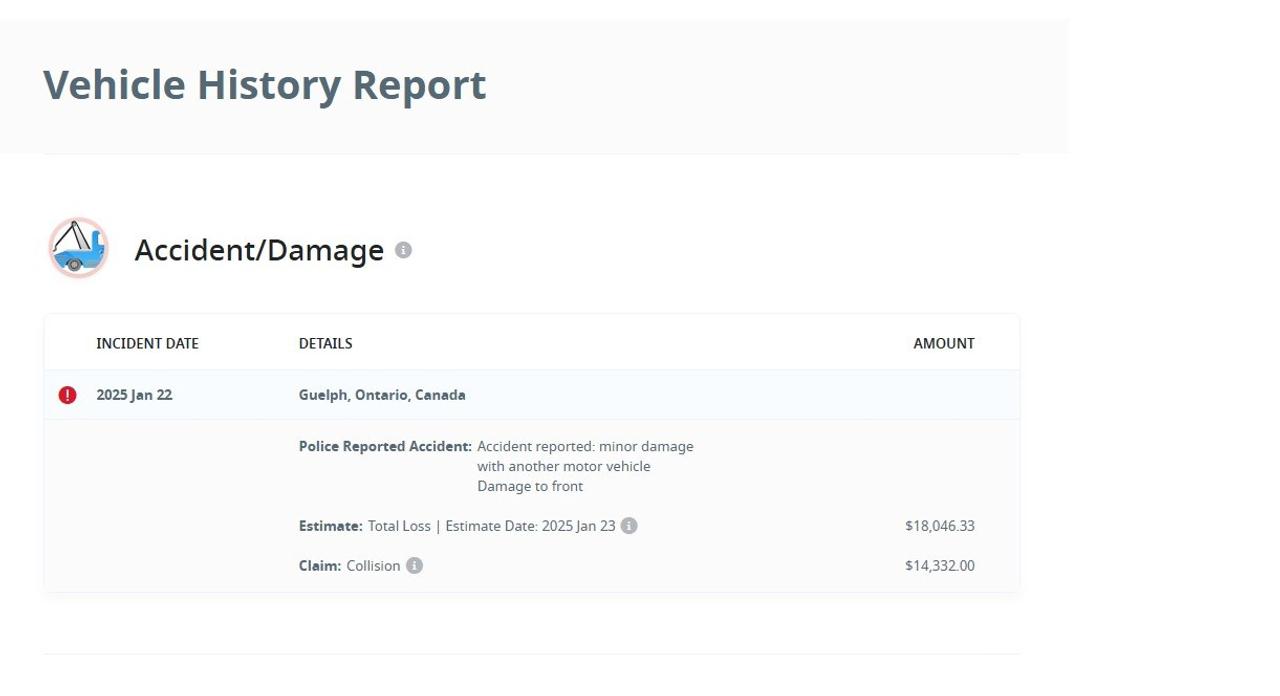The height and width of the screenshot is (696, 1280).
Task: Open the info icon beside Accident/Damage heading
Action: [x=403, y=250]
